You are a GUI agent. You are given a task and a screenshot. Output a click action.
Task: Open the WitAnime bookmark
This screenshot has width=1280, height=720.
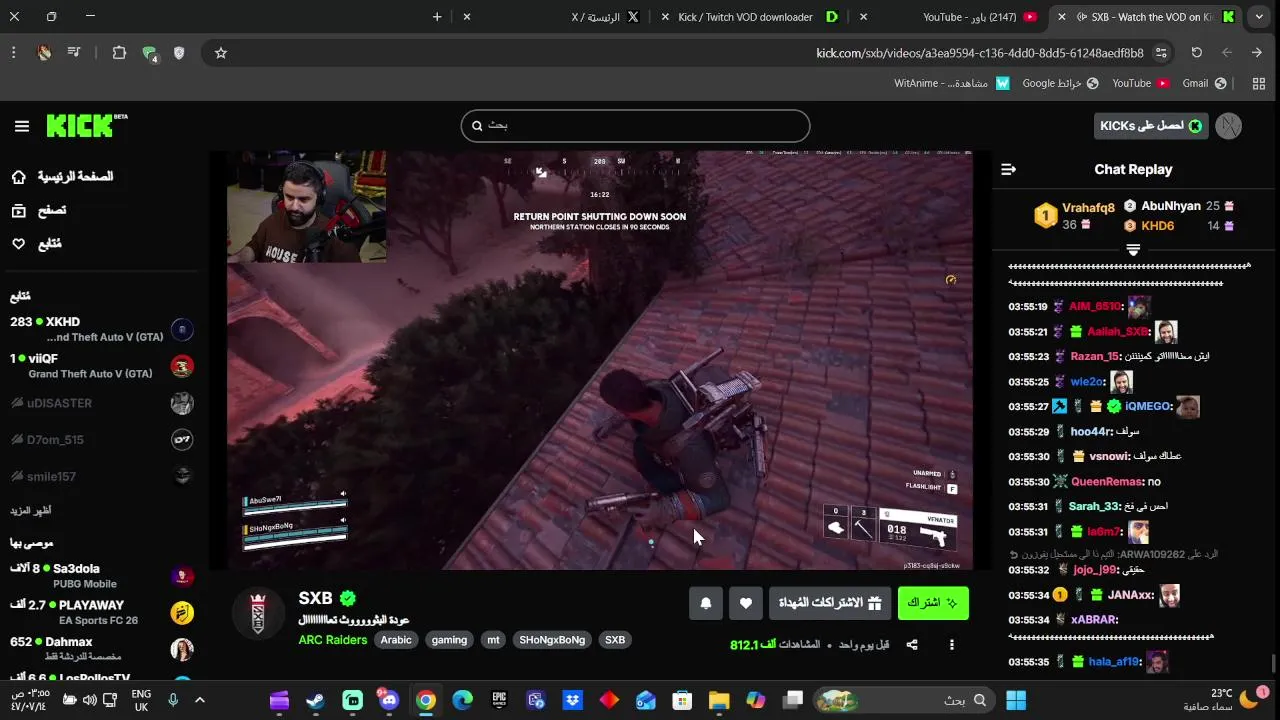952,84
